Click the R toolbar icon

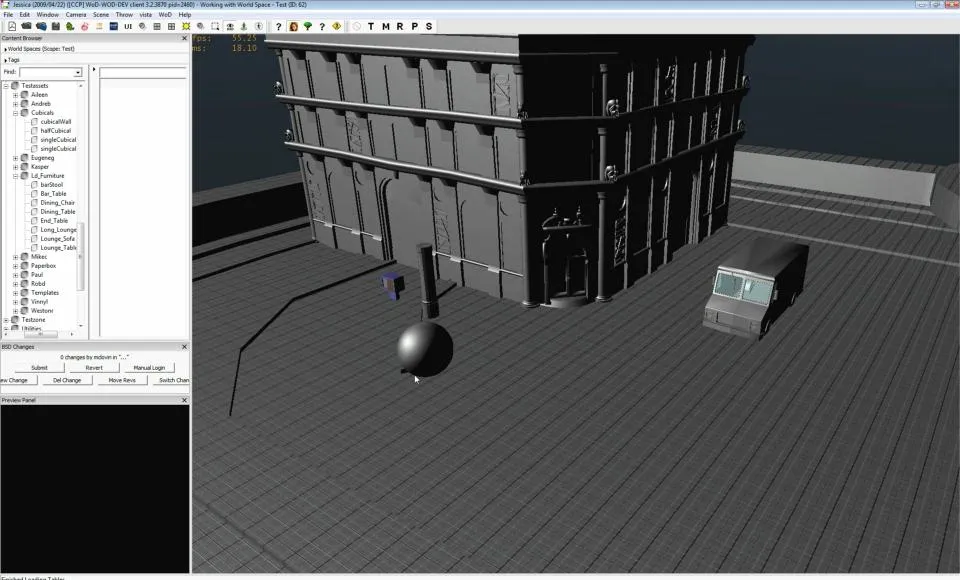click(x=399, y=26)
